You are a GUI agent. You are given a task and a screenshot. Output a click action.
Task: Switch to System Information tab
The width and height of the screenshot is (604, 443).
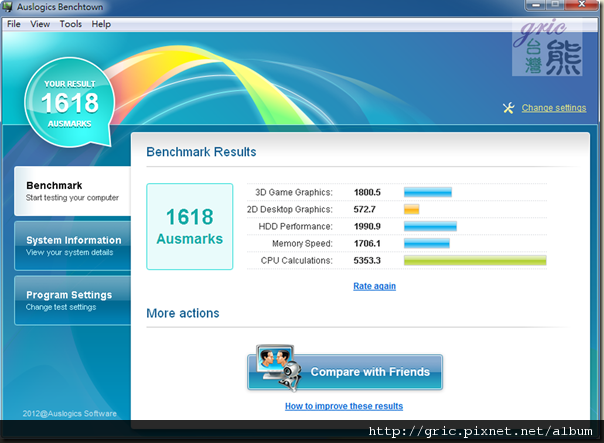[x=72, y=246]
